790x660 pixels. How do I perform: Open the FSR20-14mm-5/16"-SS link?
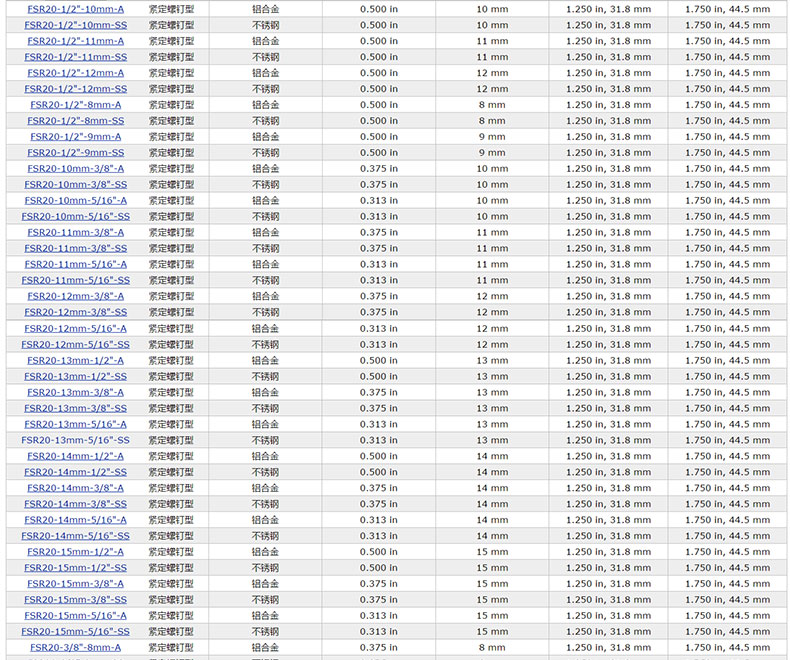pos(75,537)
